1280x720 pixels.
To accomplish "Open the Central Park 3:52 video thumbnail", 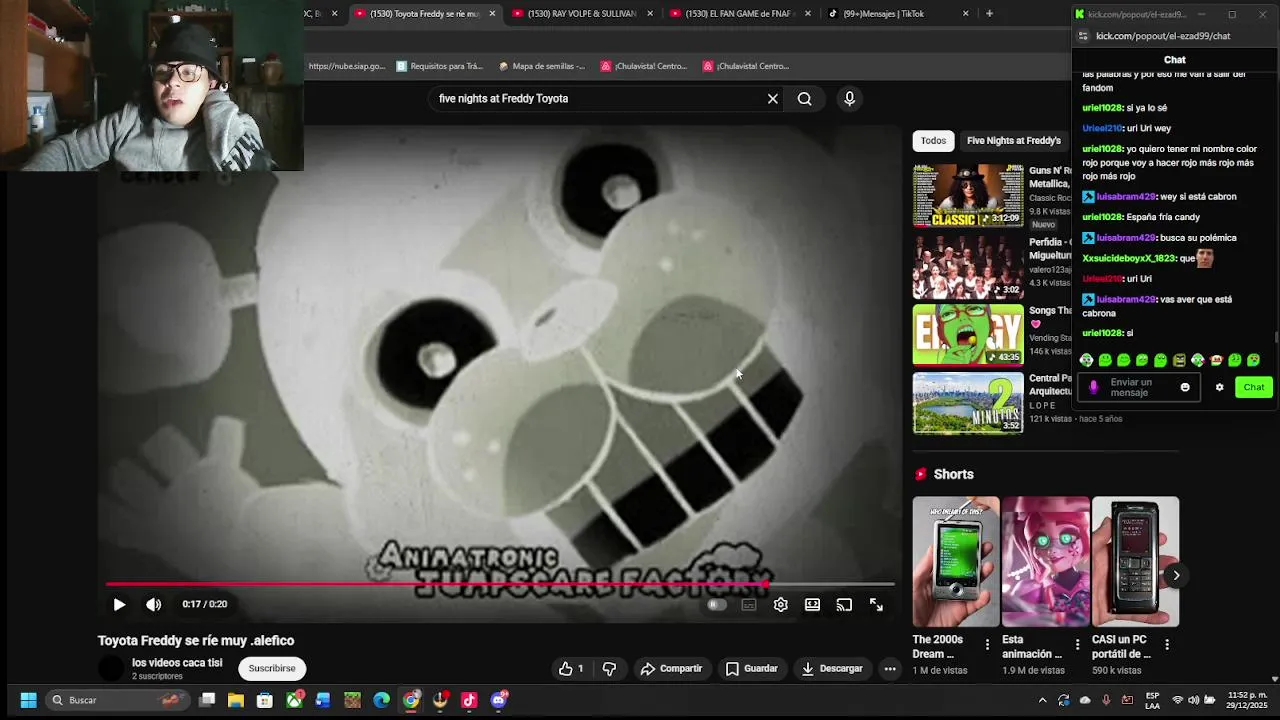I will point(968,402).
